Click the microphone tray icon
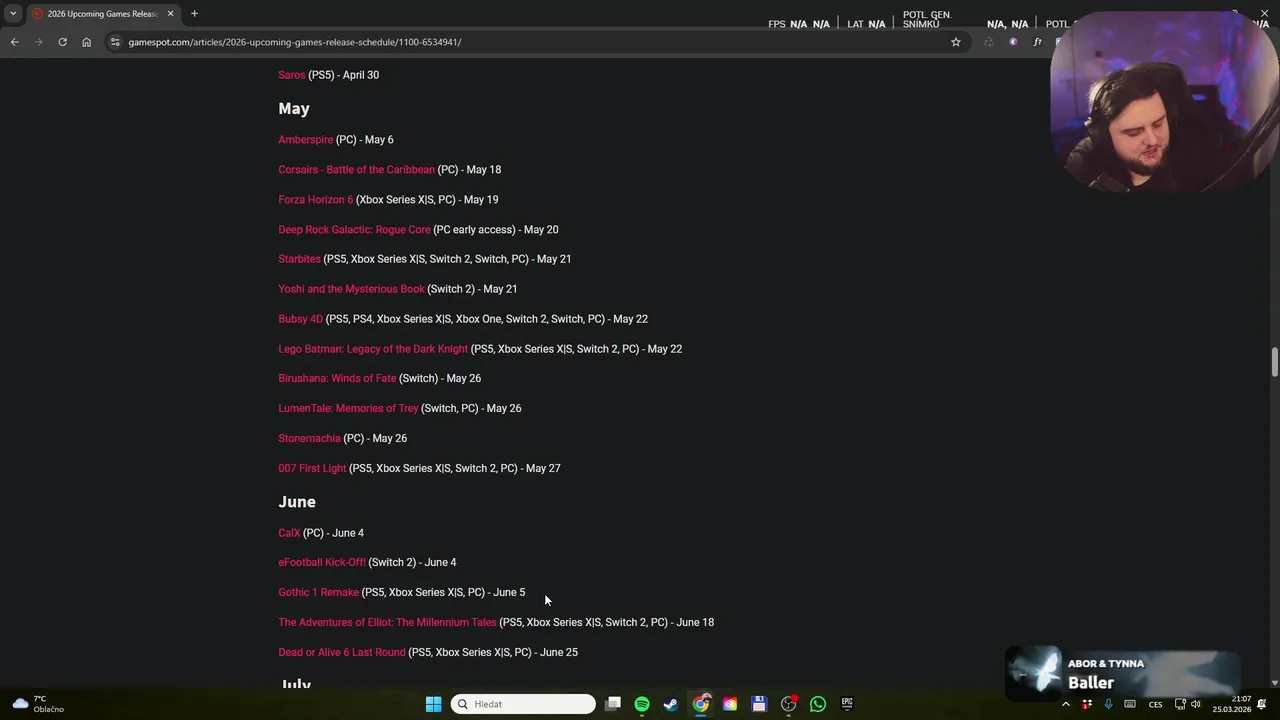Image resolution: width=1280 pixels, height=720 pixels. click(1108, 704)
